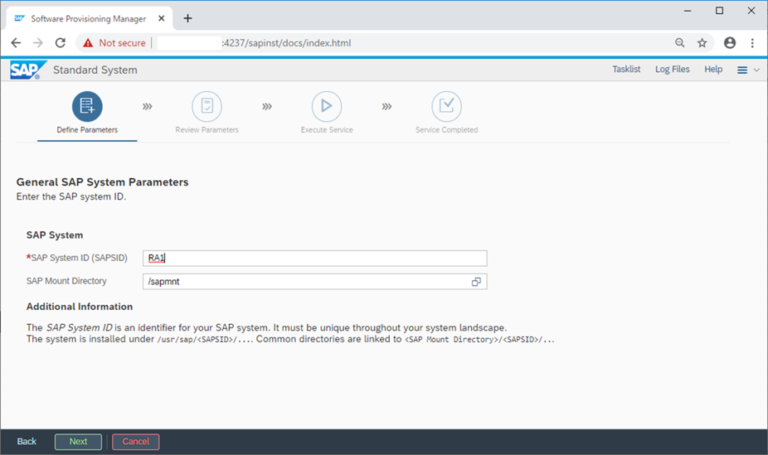Open Chrome three-dot options menu
Viewport: 768px width, 455px height.
click(752, 43)
